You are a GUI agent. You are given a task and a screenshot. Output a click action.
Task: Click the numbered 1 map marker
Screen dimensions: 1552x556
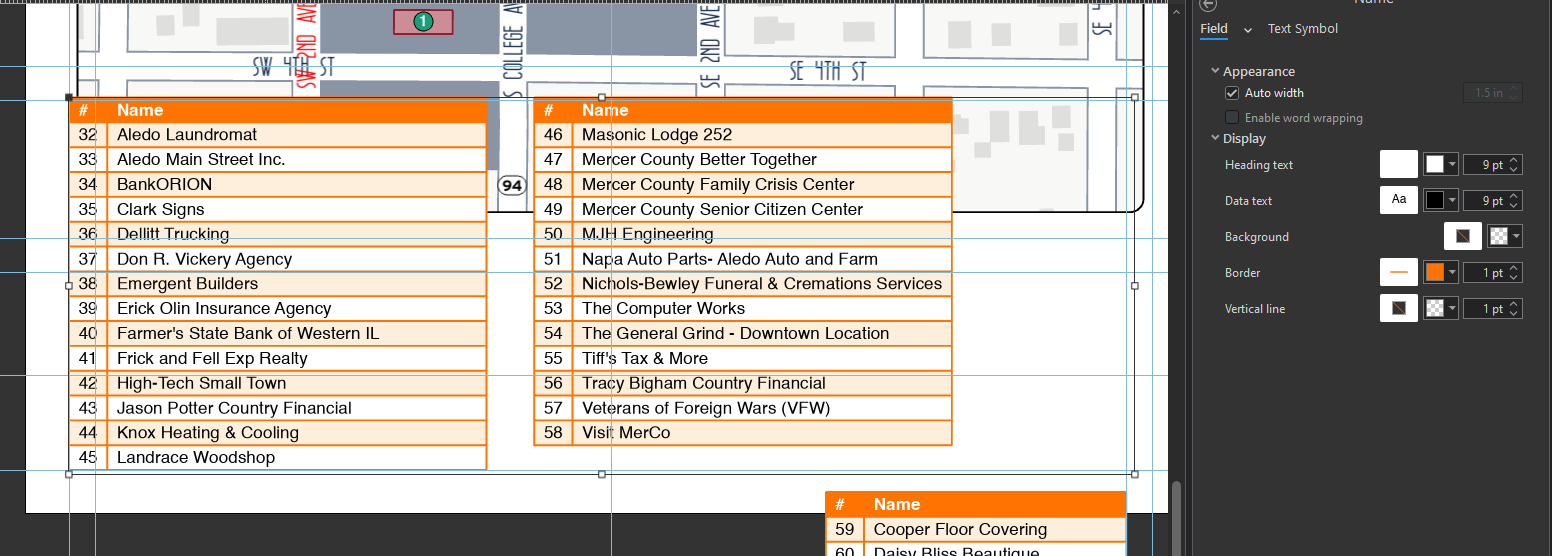(x=423, y=21)
